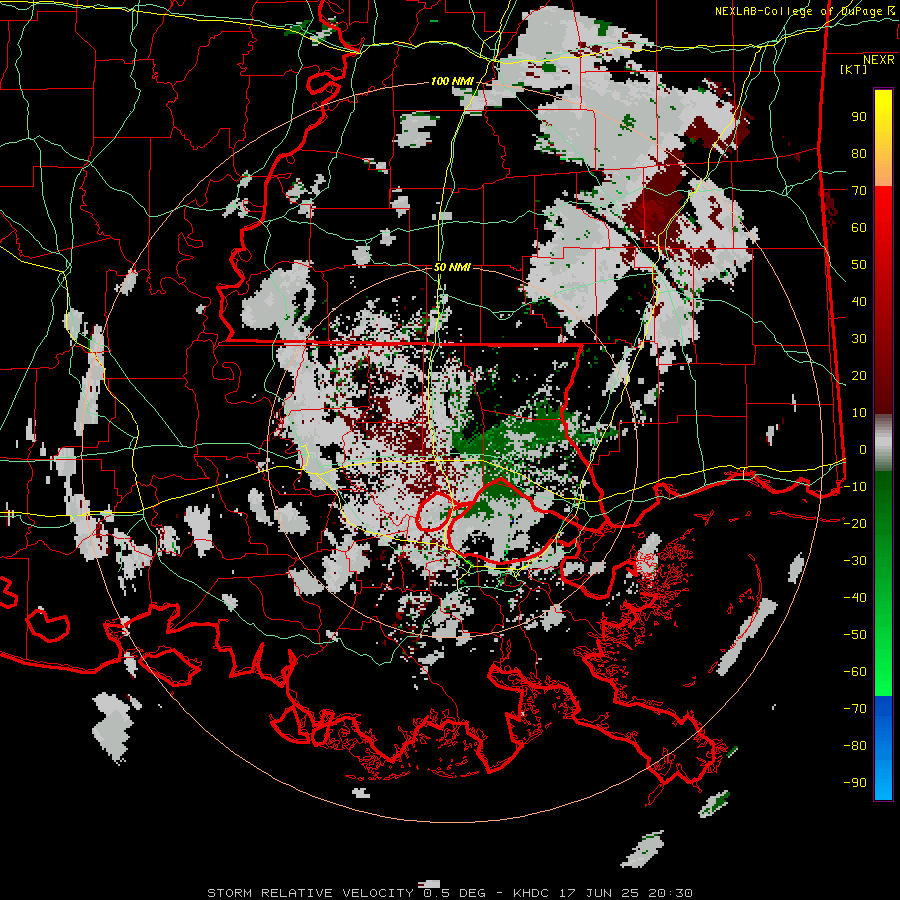Image resolution: width=900 pixels, height=900 pixels.
Task: Click the -50 value on velocity scale
Action: coord(855,635)
